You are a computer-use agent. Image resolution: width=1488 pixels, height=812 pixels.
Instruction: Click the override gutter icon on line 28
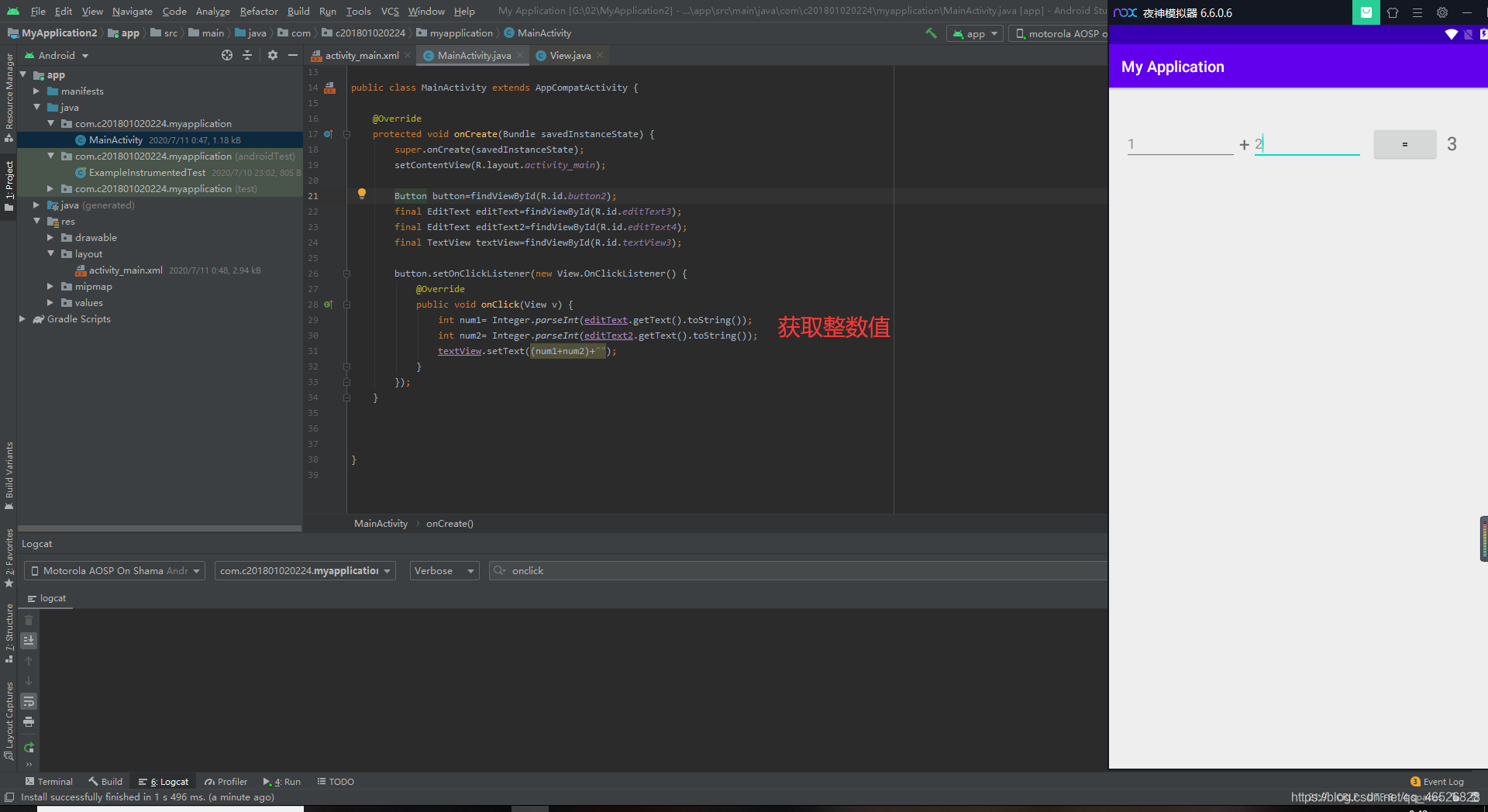coord(328,304)
